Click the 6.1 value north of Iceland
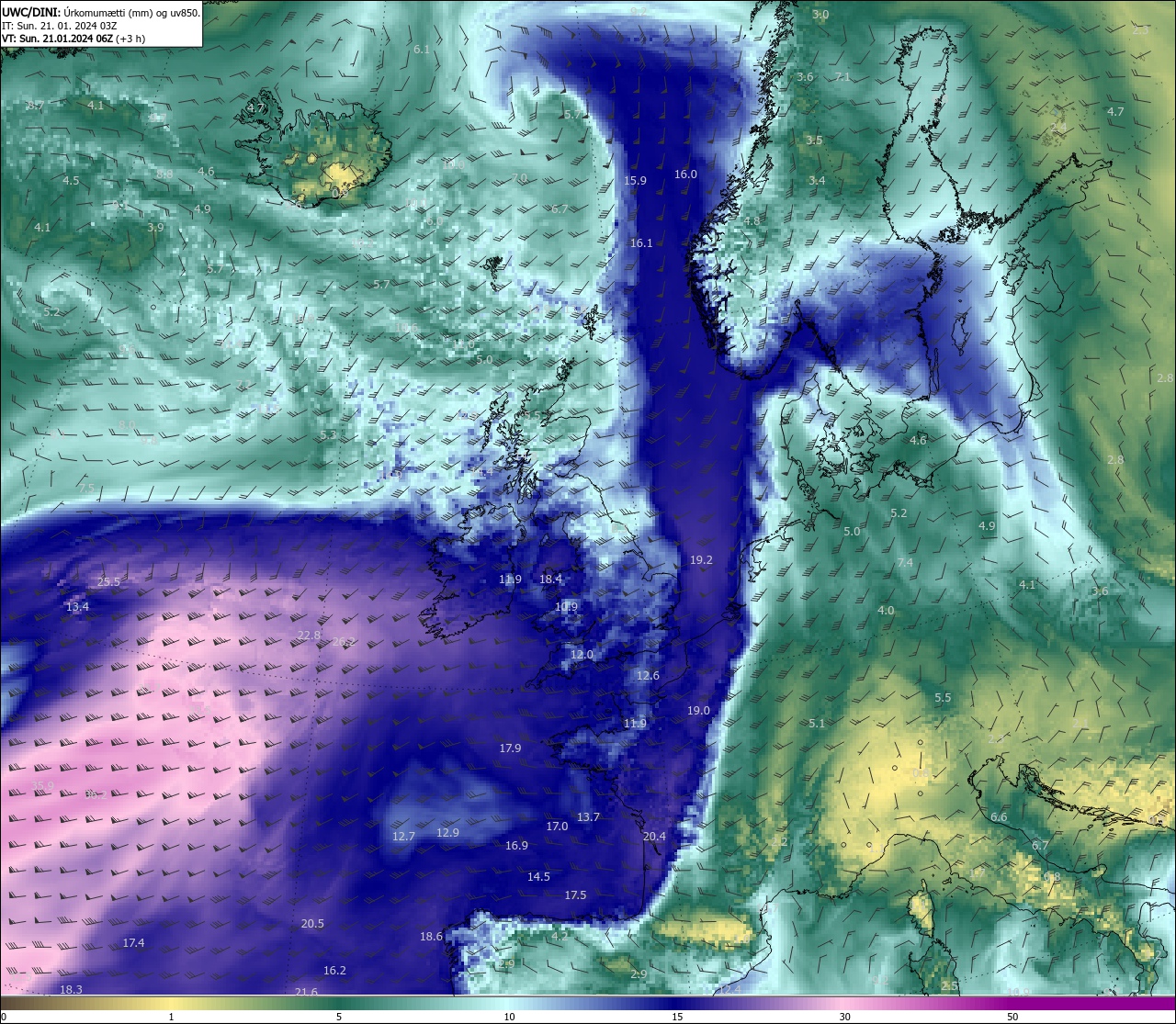Viewport: 1176px width, 1024px height. click(x=422, y=49)
